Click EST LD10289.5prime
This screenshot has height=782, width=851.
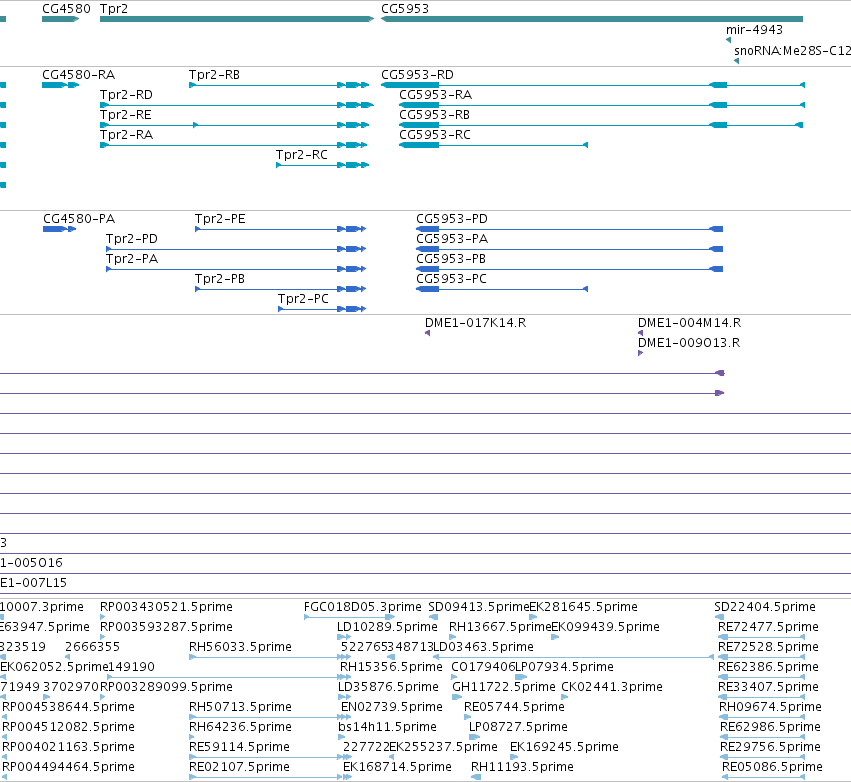click(x=387, y=627)
